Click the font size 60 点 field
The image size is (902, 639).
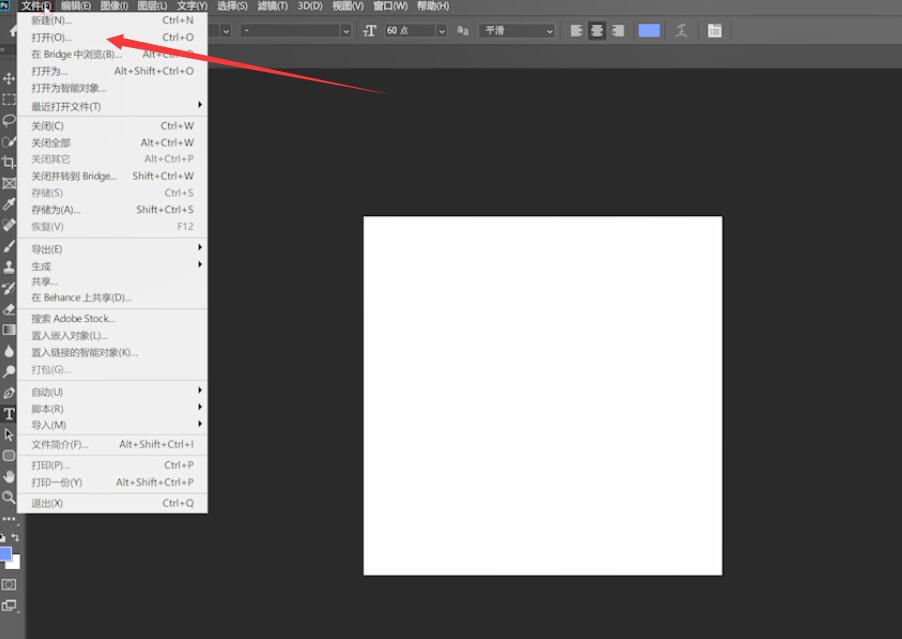tap(410, 30)
